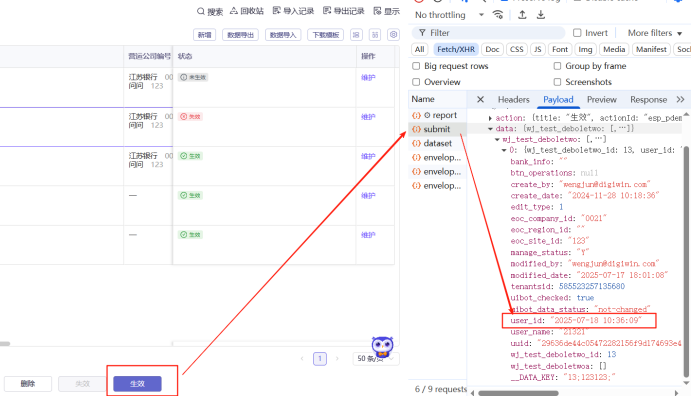This screenshot has width=691, height=397.
Task: Click the purple 生效 button
Action: click(137, 384)
